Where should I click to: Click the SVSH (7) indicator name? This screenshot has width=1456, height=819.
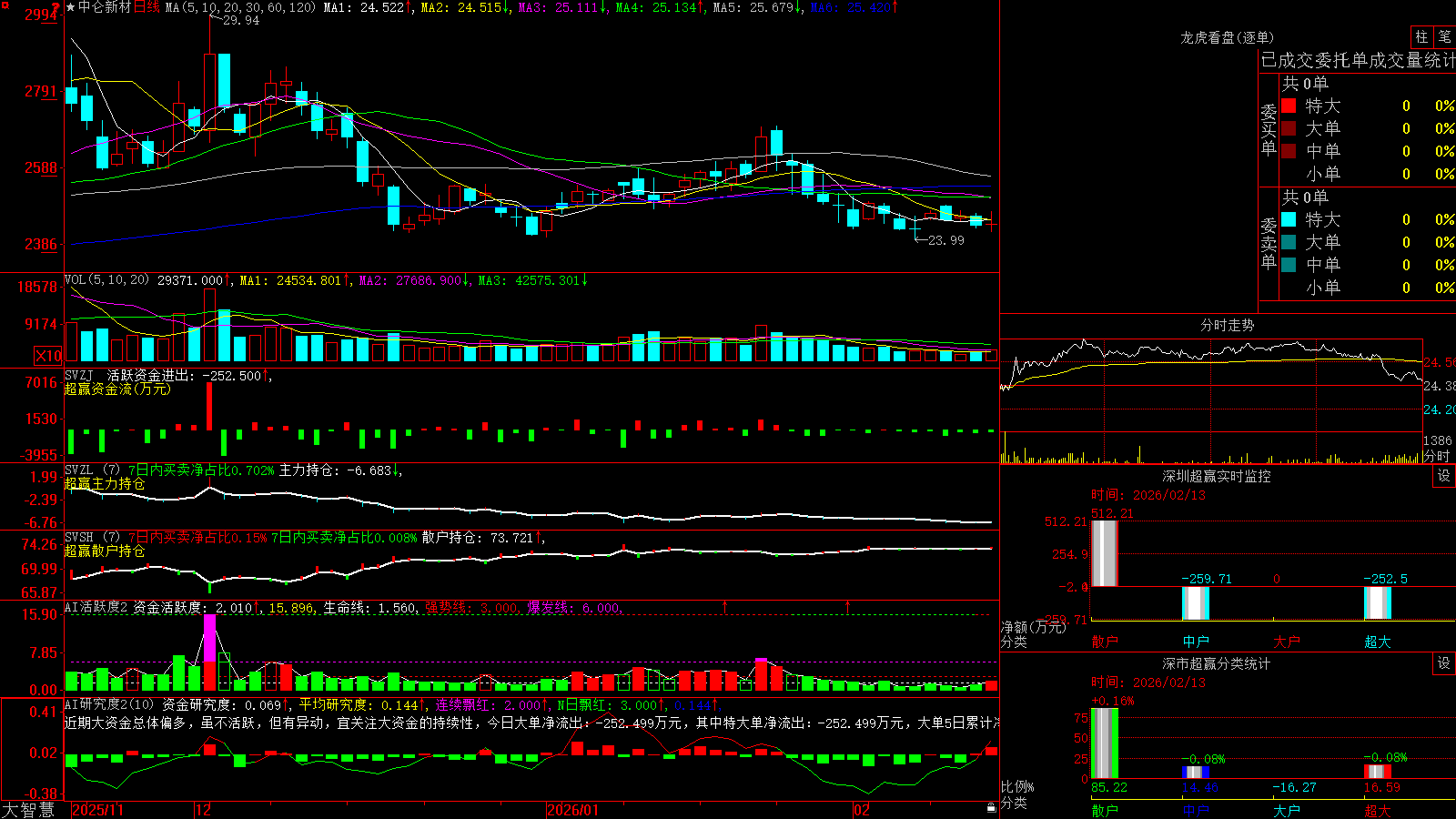point(92,538)
